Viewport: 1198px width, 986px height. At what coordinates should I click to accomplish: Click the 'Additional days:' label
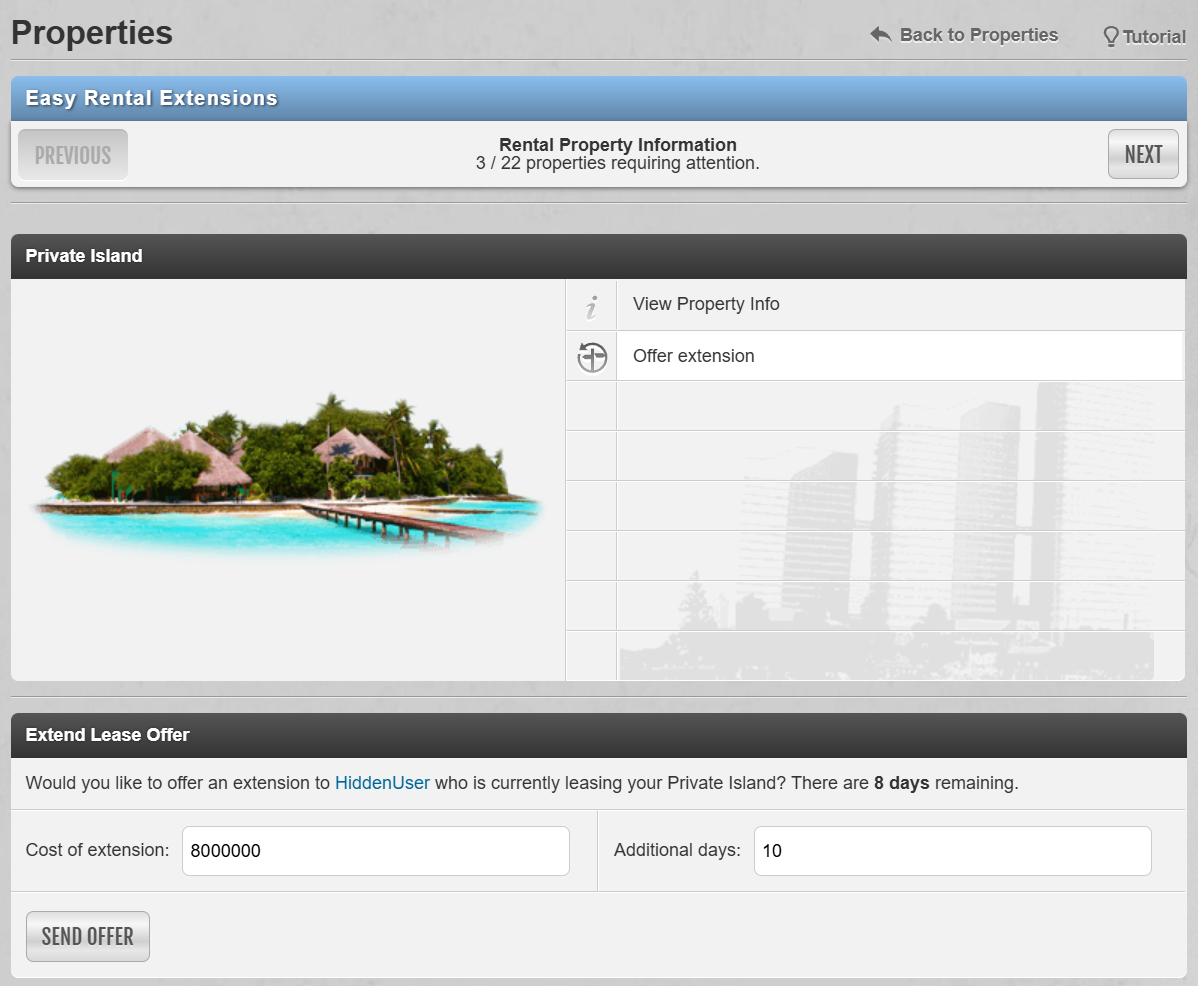[677, 850]
